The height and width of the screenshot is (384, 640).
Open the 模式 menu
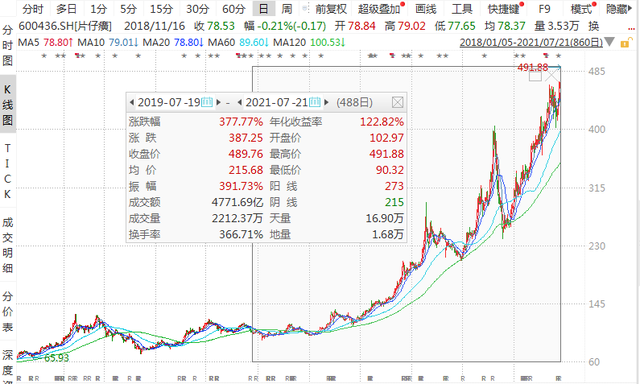[583, 9]
